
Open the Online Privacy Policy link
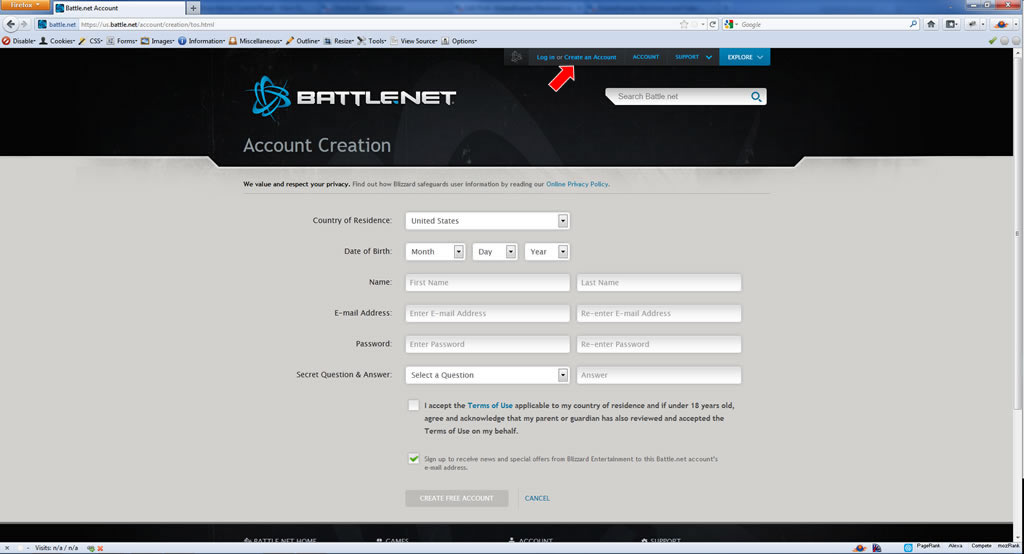point(577,184)
